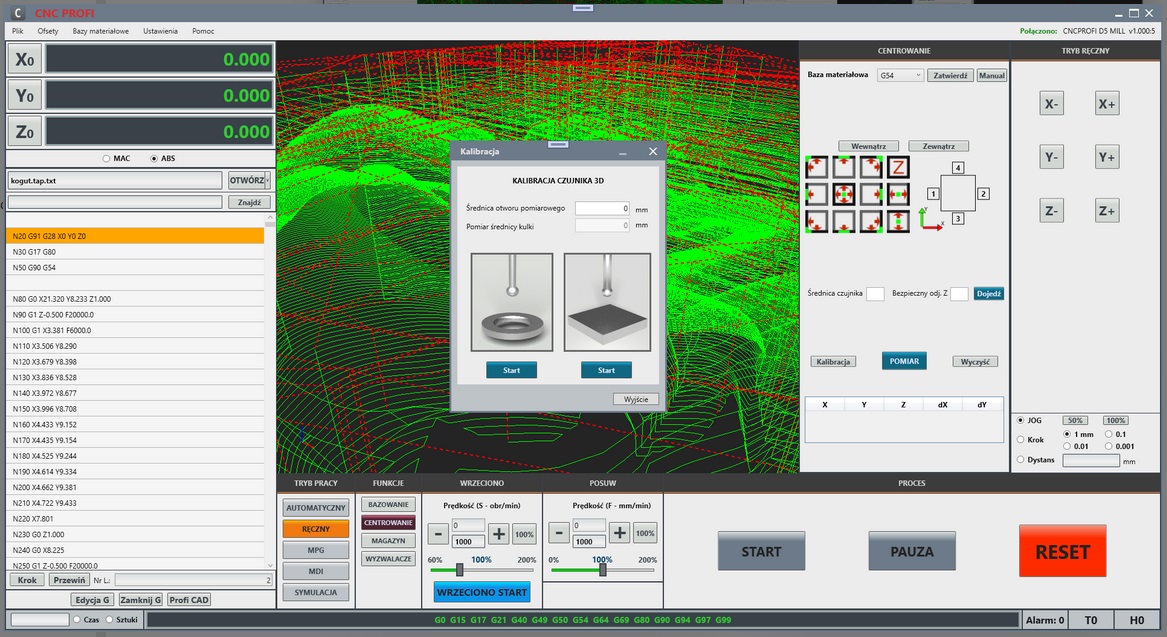Select the vertical Y-axis centering icon
The width and height of the screenshot is (1167, 637).
pos(898,222)
